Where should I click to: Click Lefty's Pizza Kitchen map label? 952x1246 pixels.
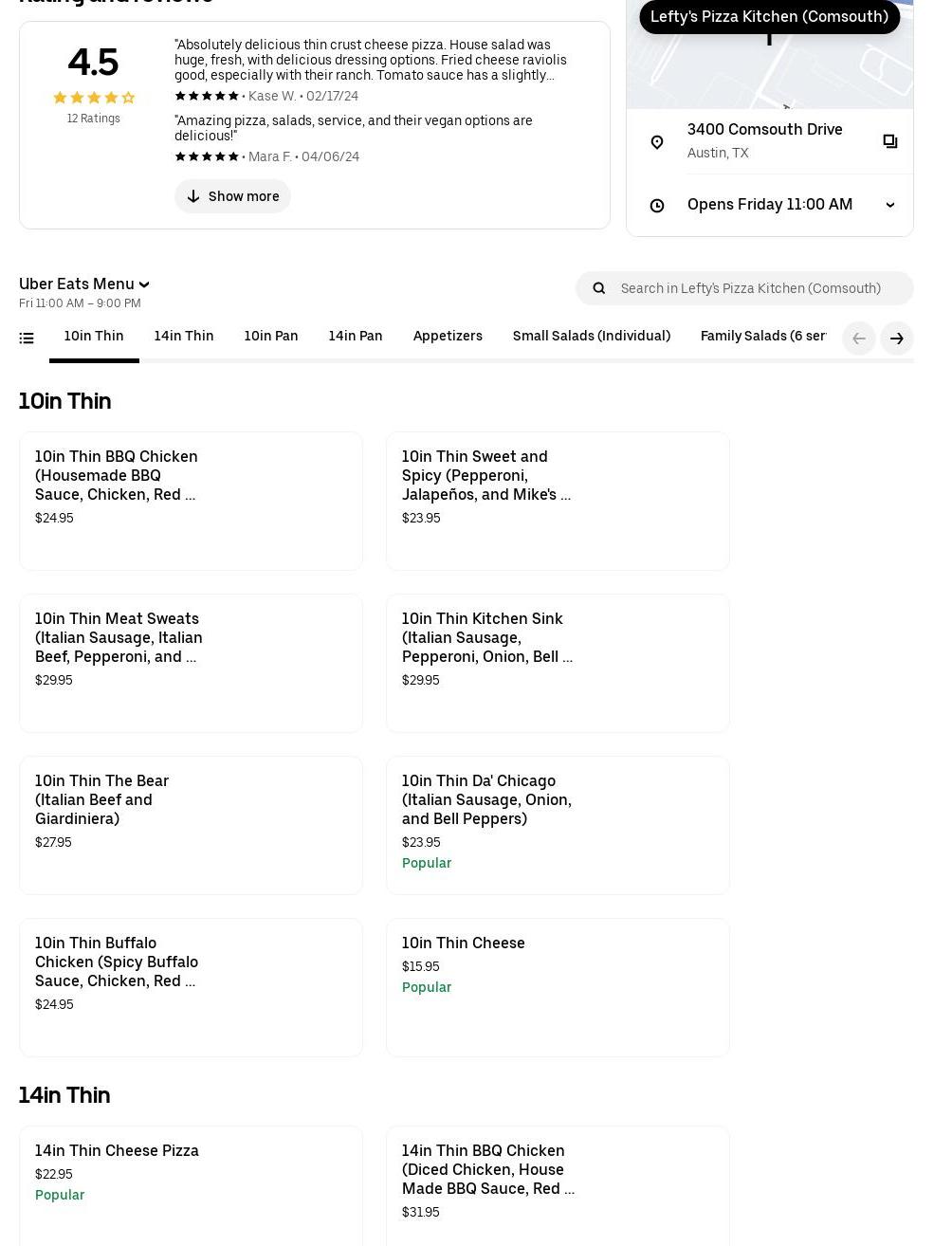pyautogui.click(x=769, y=17)
